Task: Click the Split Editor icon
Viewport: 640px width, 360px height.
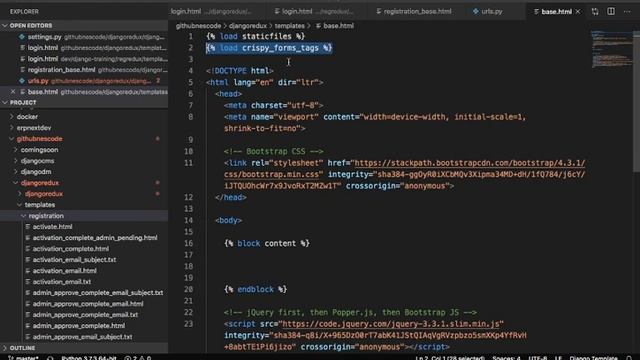Action: tap(611, 11)
